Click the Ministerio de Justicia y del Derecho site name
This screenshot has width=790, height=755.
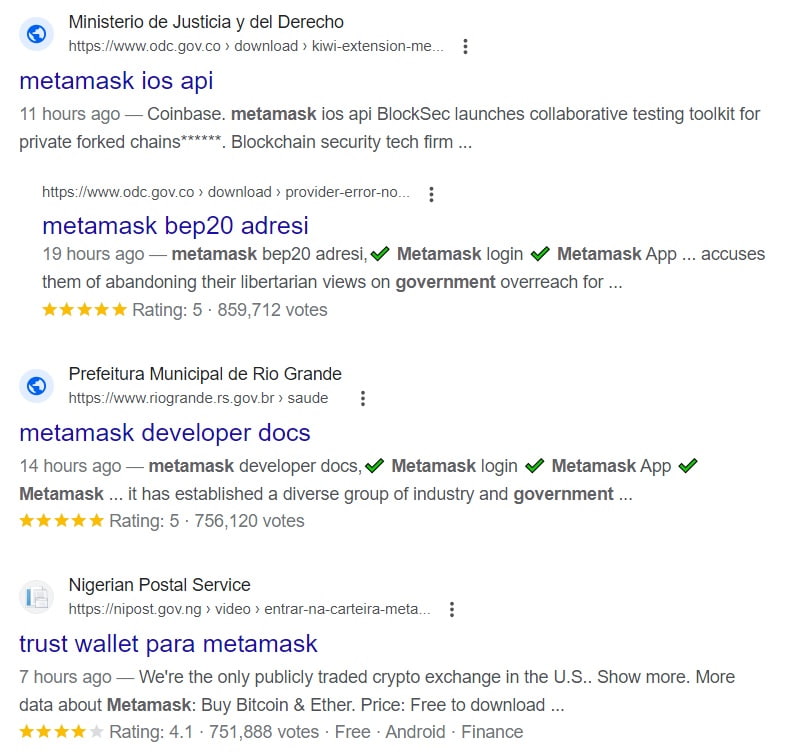click(x=206, y=22)
